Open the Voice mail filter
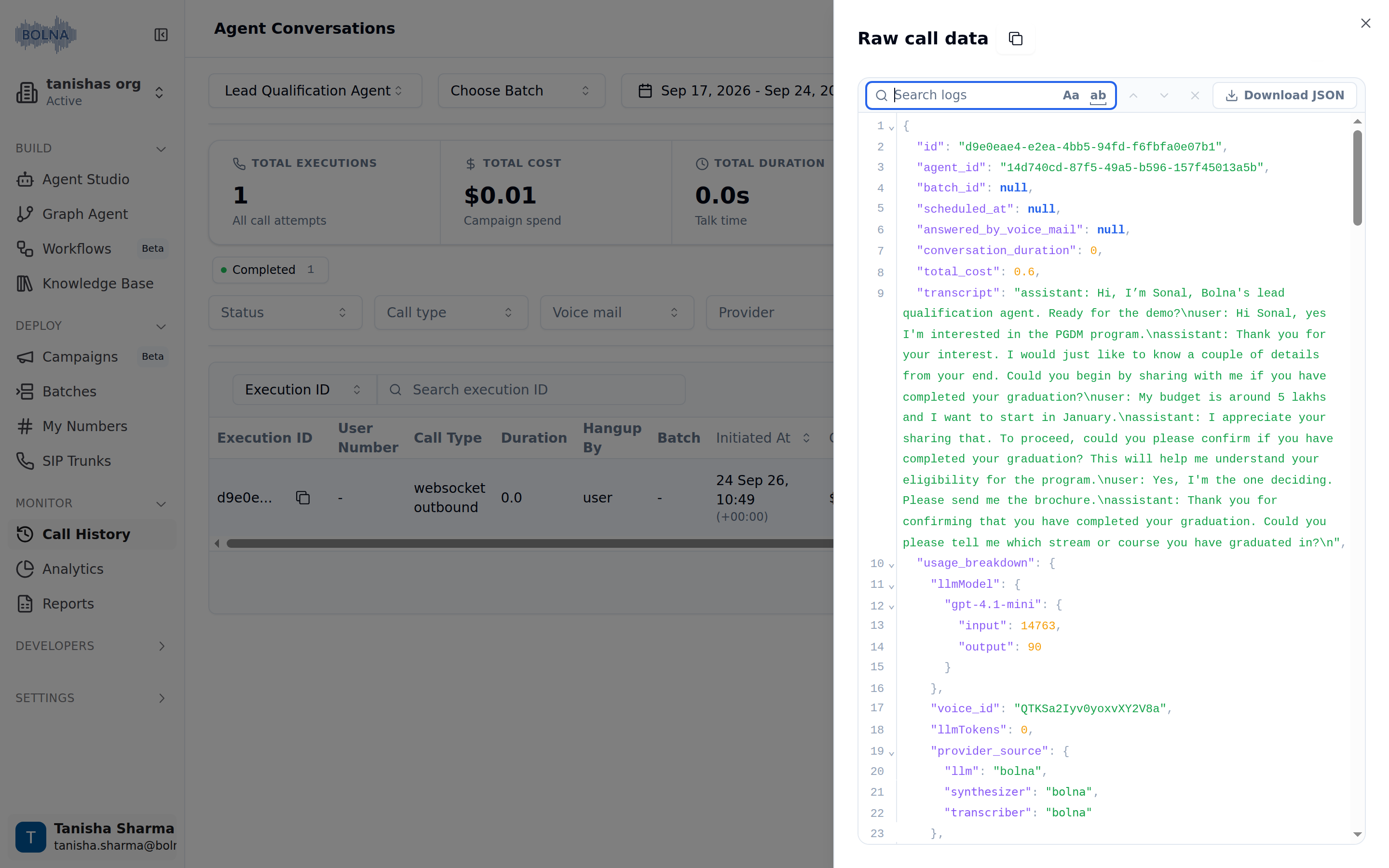The height and width of the screenshot is (868, 1389). click(x=617, y=312)
